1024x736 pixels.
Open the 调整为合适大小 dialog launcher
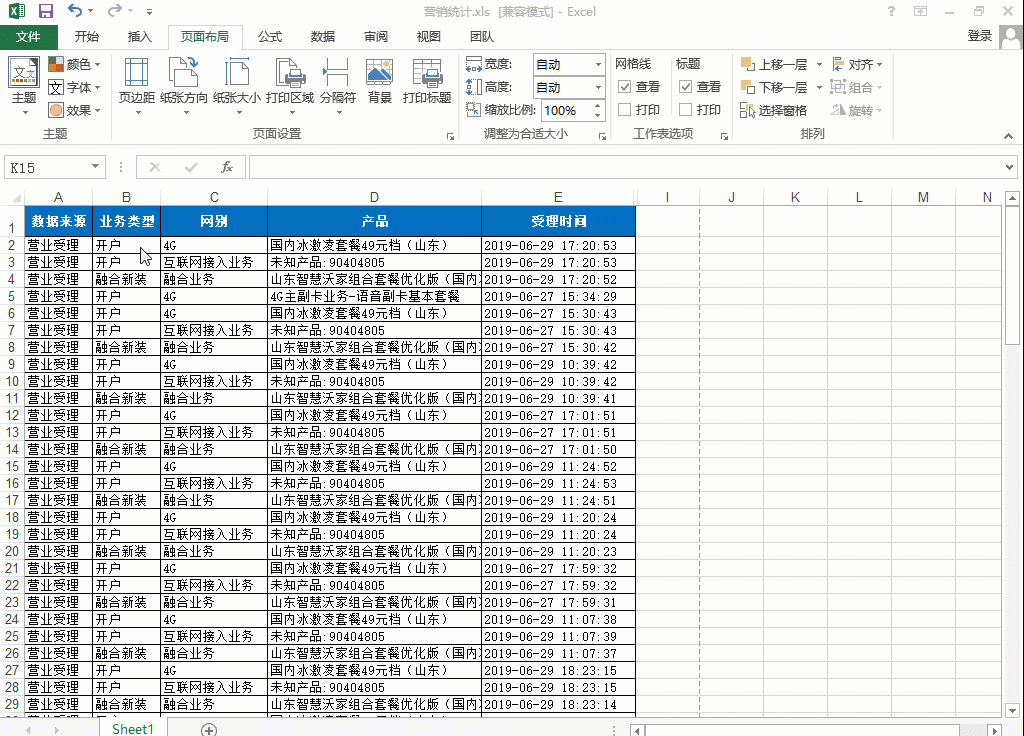tap(602, 136)
